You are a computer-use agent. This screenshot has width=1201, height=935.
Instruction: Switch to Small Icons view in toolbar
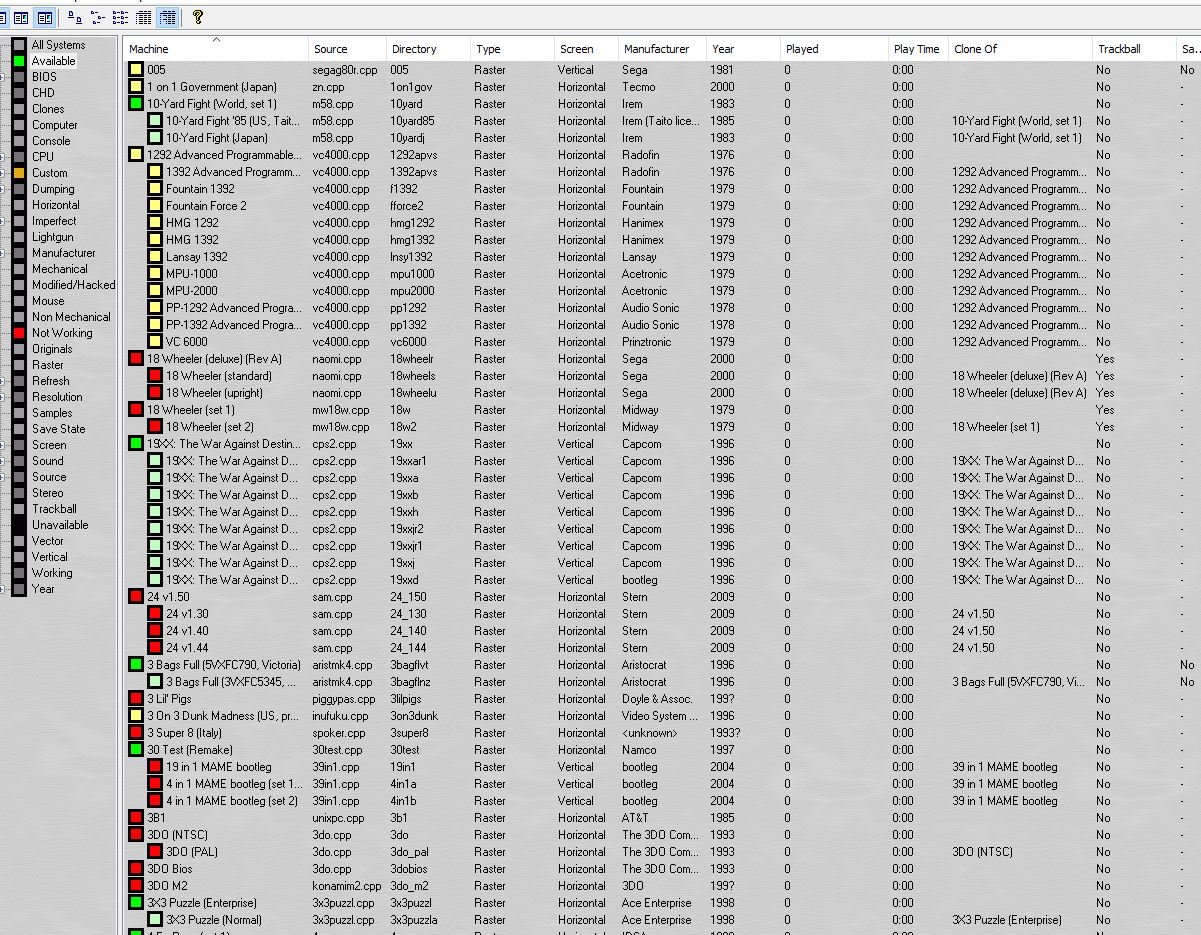coord(98,17)
